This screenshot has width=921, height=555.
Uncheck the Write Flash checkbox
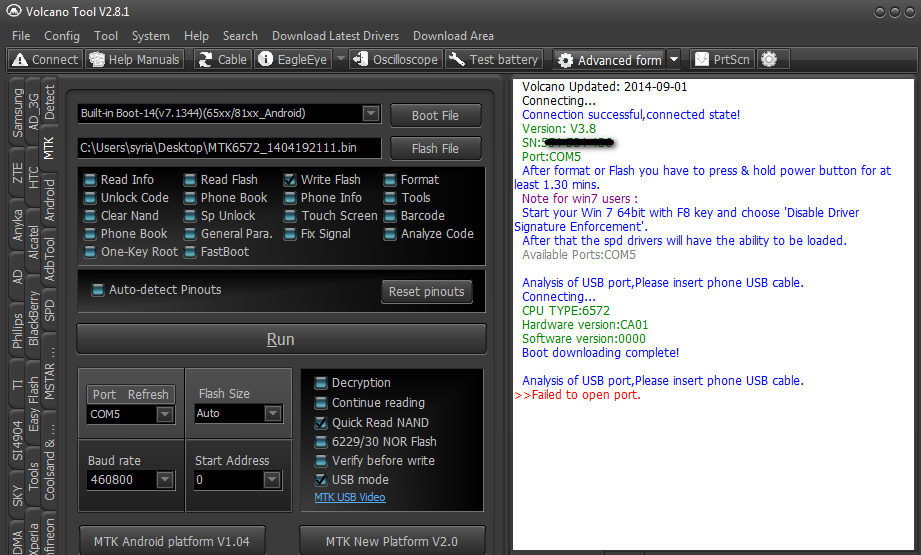(x=290, y=180)
